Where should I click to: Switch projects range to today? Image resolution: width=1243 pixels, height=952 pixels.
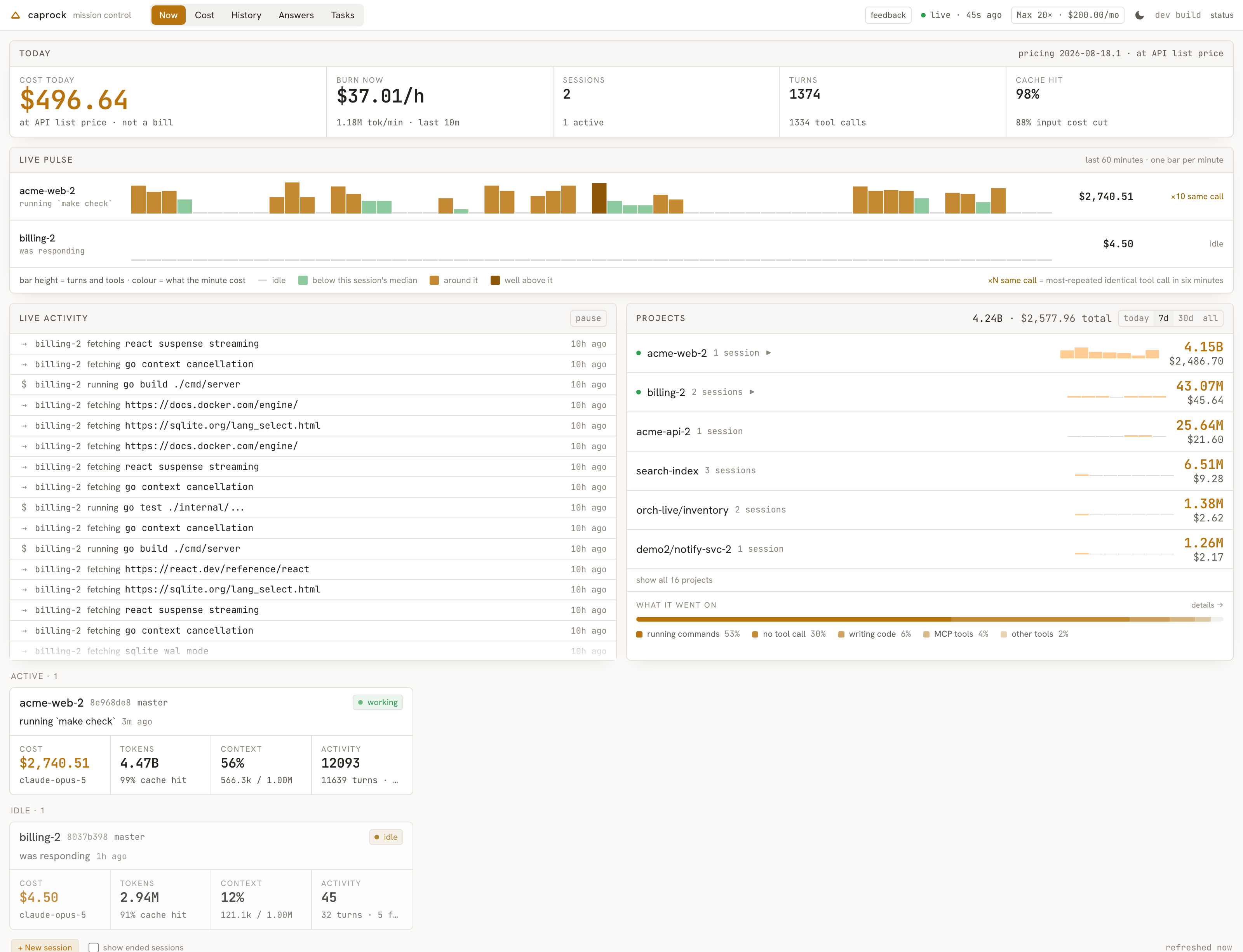pos(1136,318)
